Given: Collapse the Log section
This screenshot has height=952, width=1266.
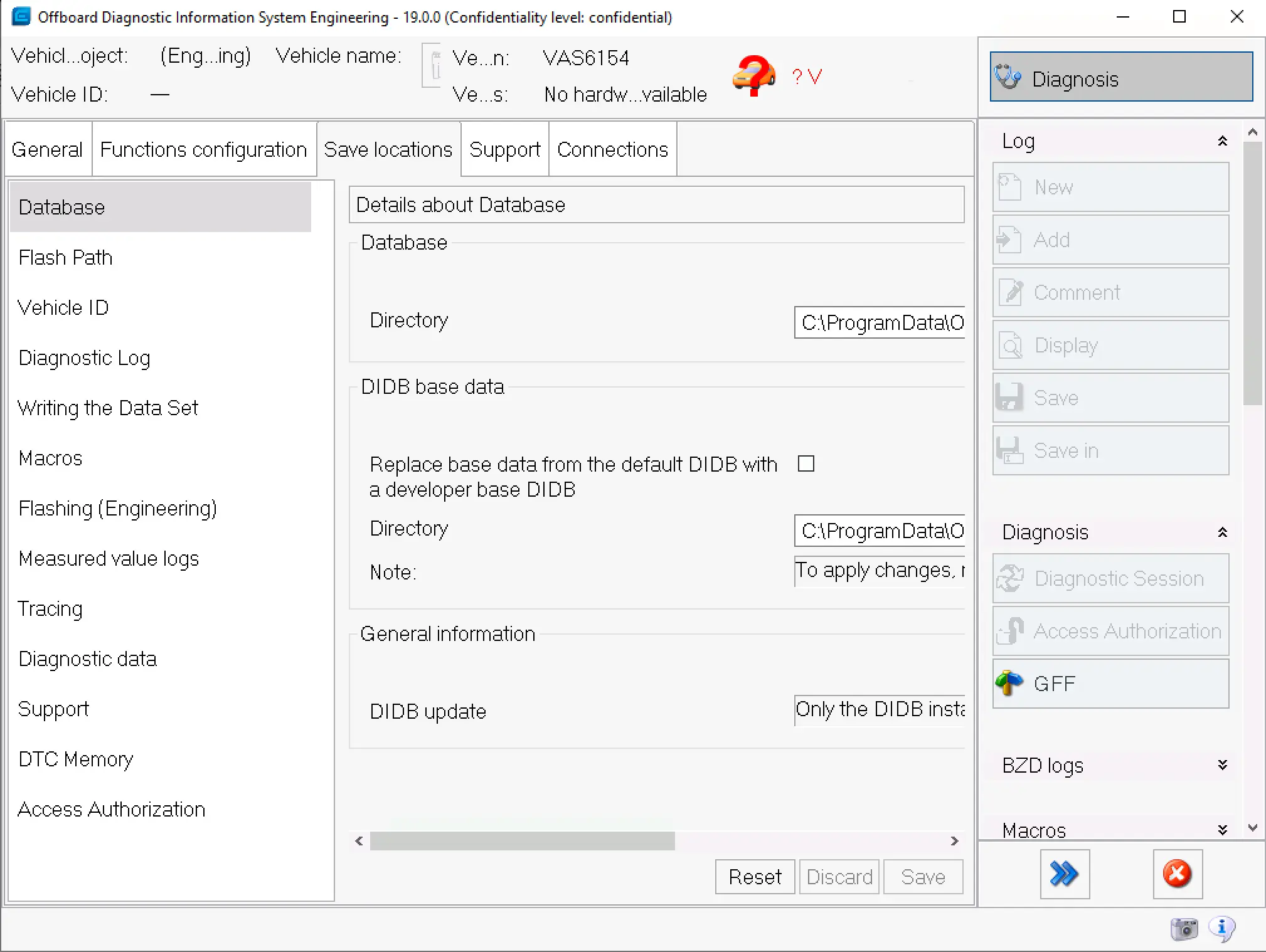Looking at the screenshot, I should coord(1222,141).
